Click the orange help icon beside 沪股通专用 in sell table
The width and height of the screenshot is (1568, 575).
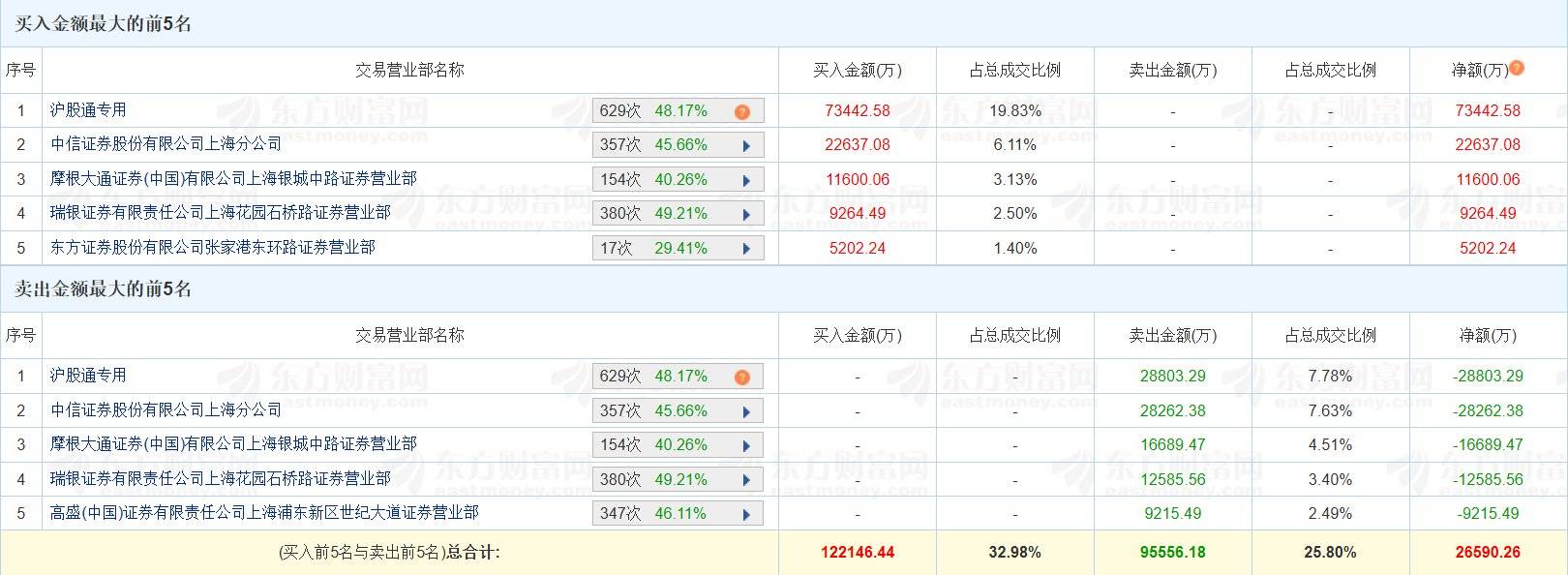coord(741,376)
